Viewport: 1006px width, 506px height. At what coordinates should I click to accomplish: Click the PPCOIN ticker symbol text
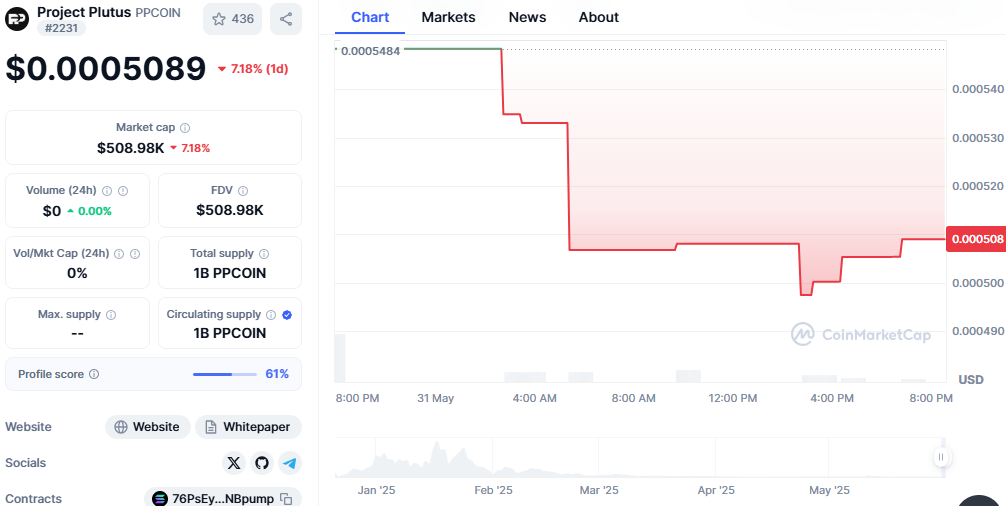click(158, 13)
